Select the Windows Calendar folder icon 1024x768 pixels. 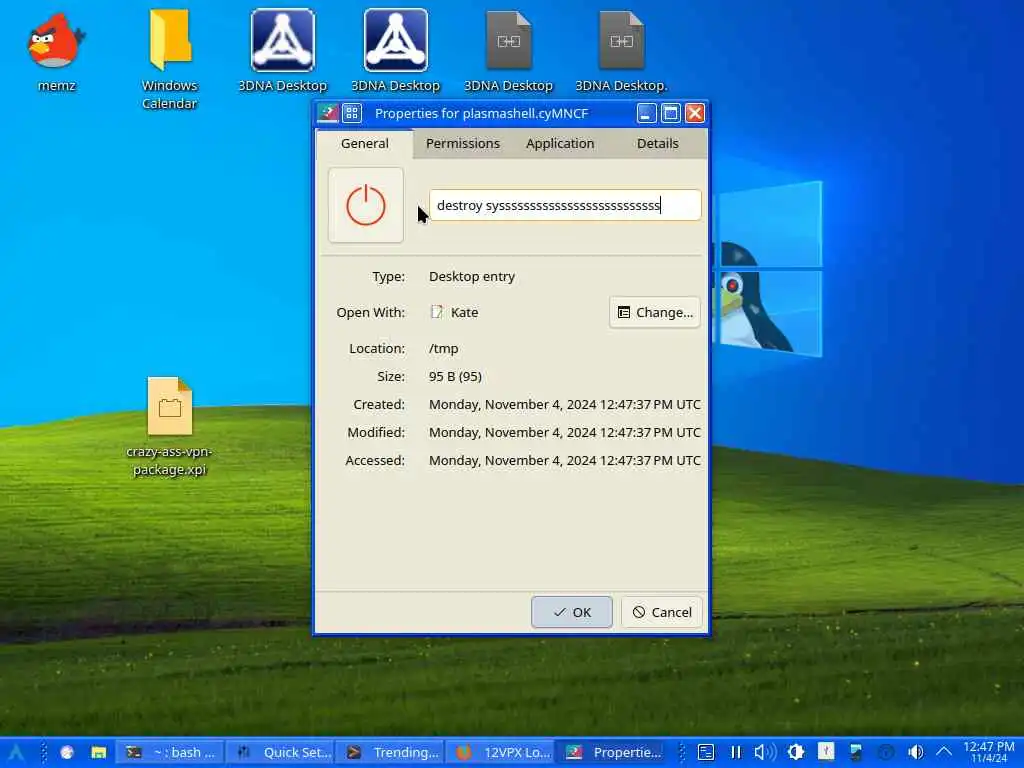coord(169,40)
